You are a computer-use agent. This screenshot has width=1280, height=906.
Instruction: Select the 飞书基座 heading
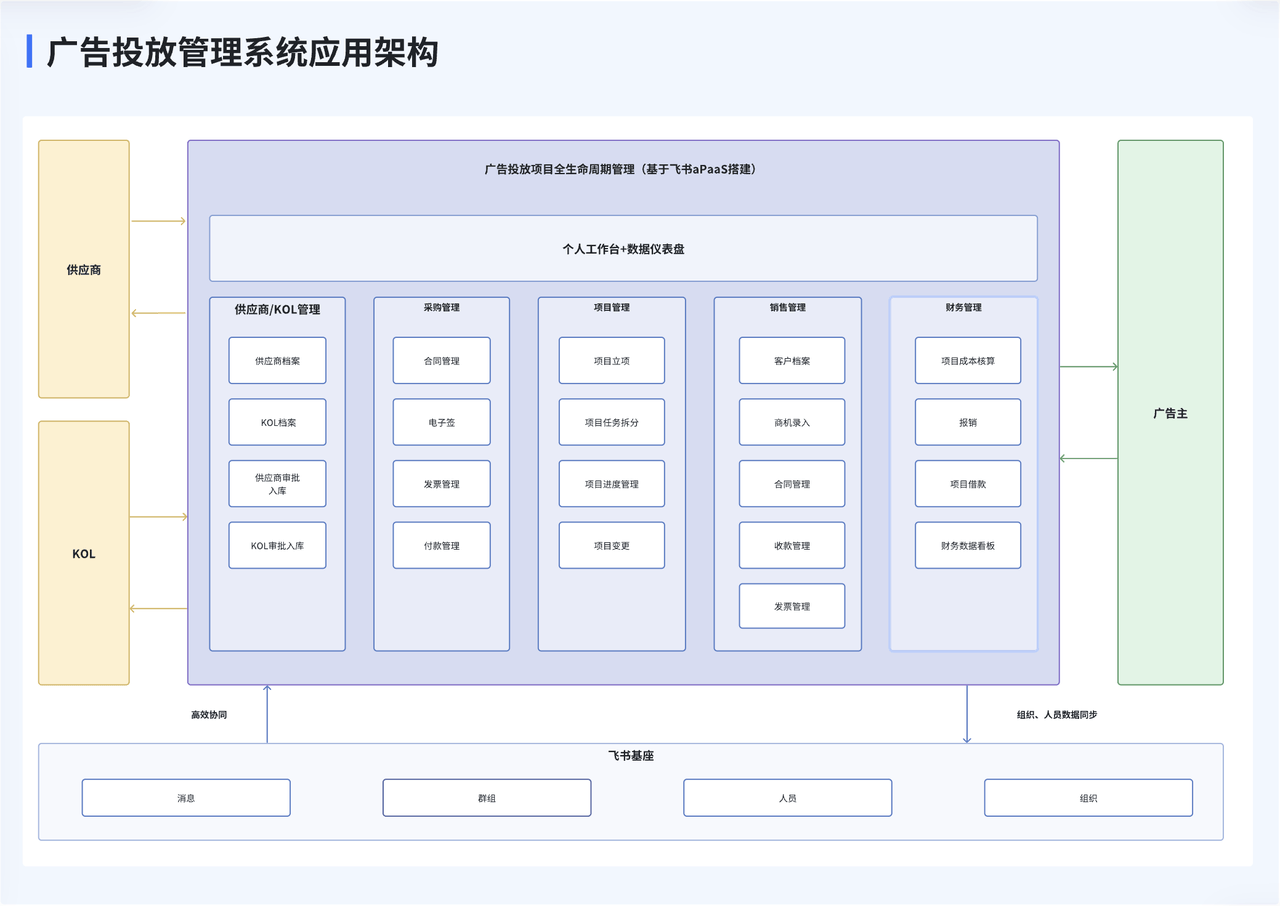[631, 756]
